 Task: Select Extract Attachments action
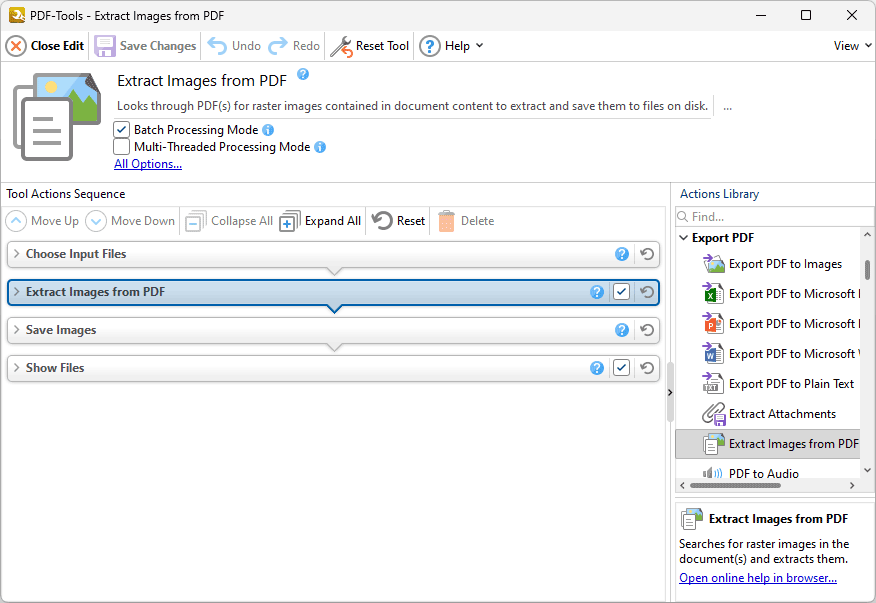pyautogui.click(x=769, y=414)
